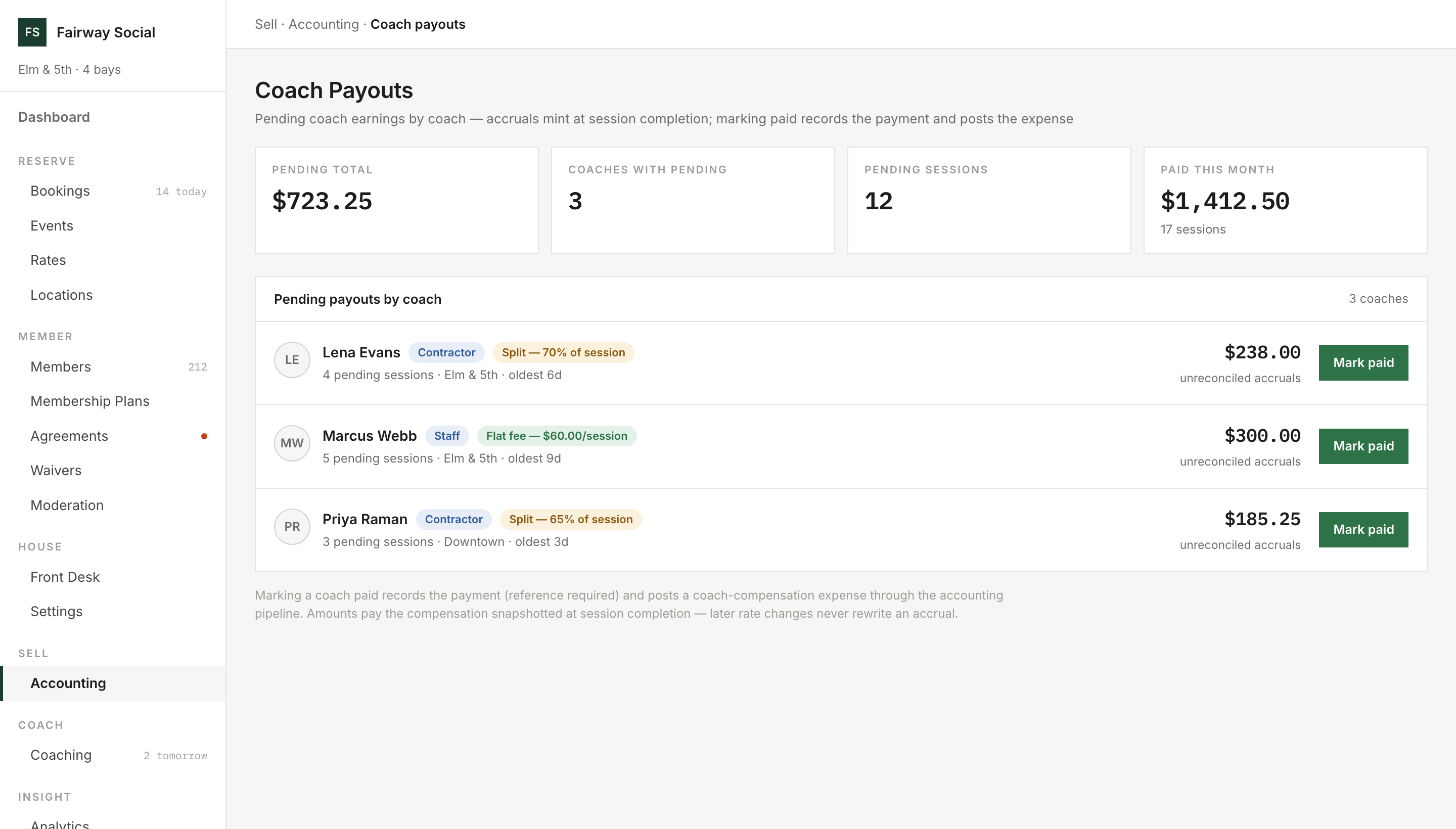Click the Coaches With Pending card
Screen dimensions: 1456x829
coord(693,200)
